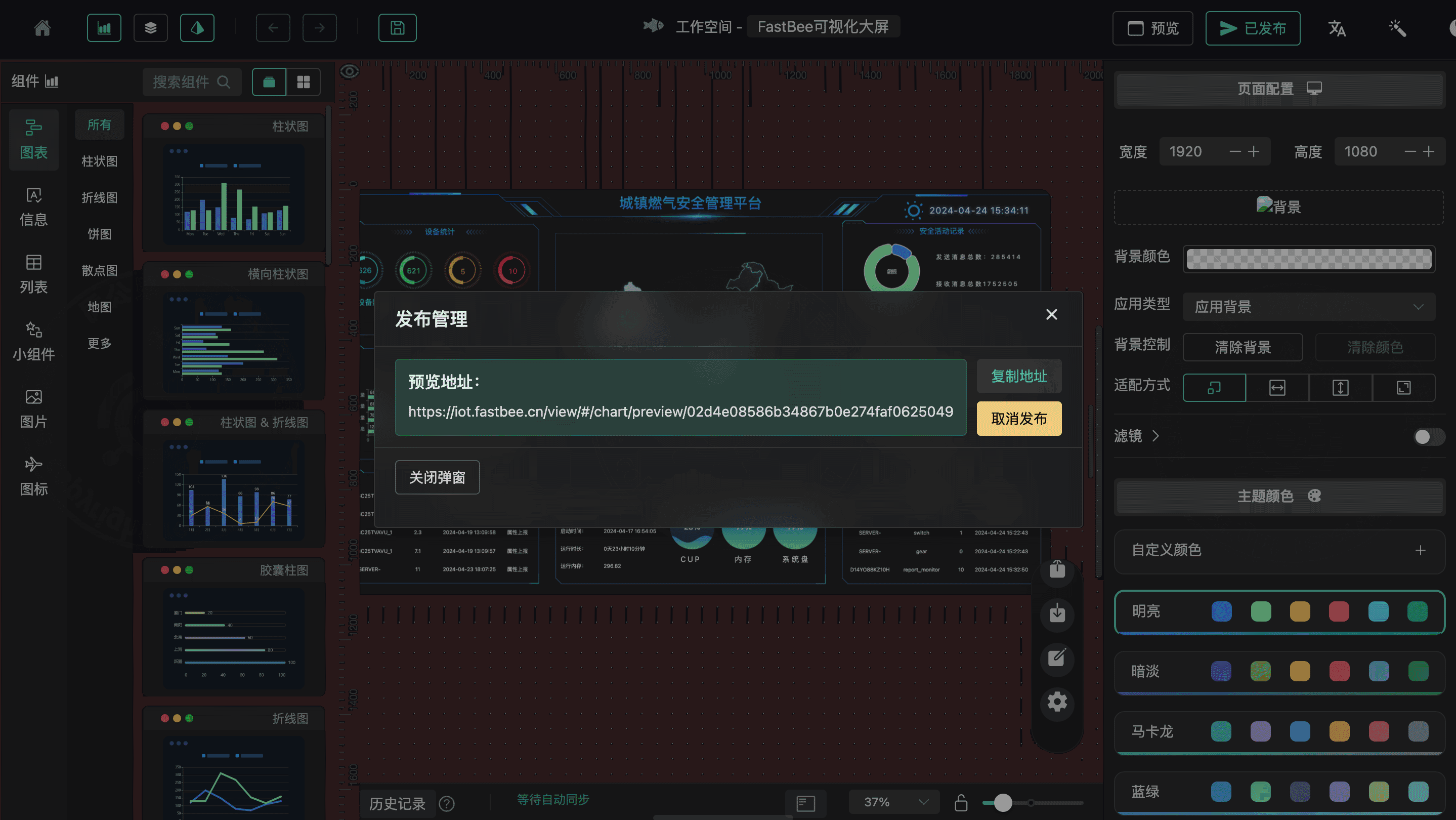Select the first adaptive fit mode
The height and width of the screenshot is (820, 1456).
coord(1214,387)
